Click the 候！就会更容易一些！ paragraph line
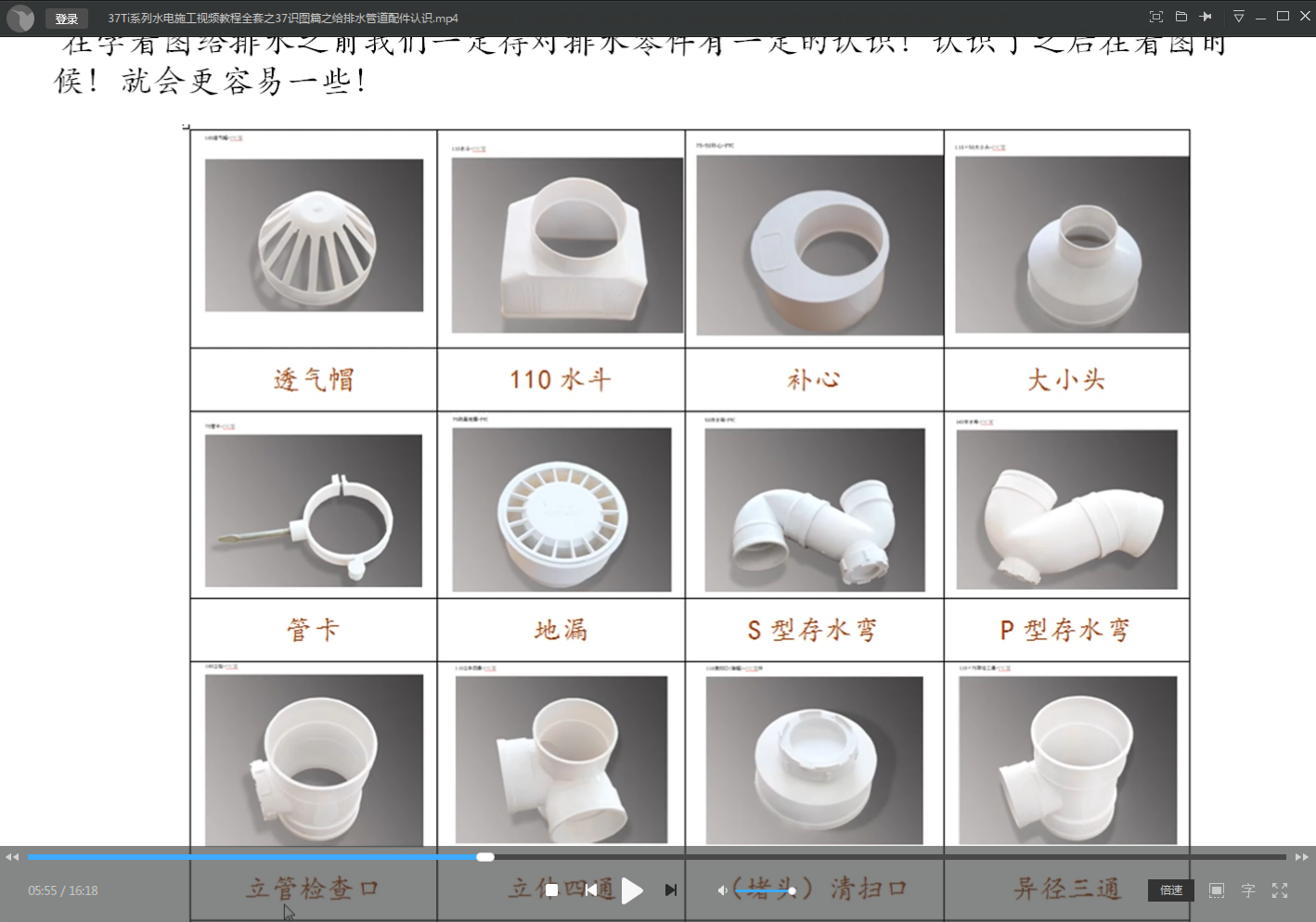 point(212,81)
